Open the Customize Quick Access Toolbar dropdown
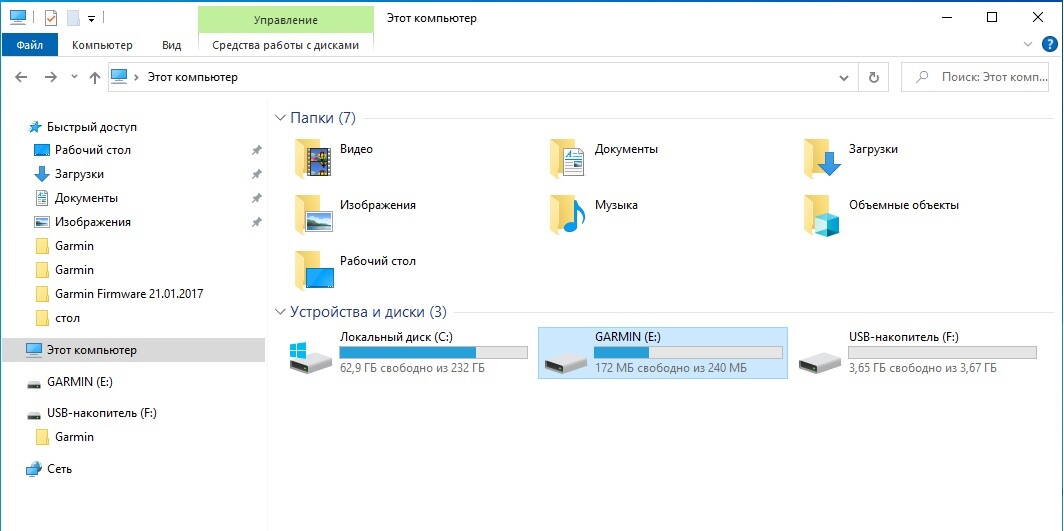 92,18
